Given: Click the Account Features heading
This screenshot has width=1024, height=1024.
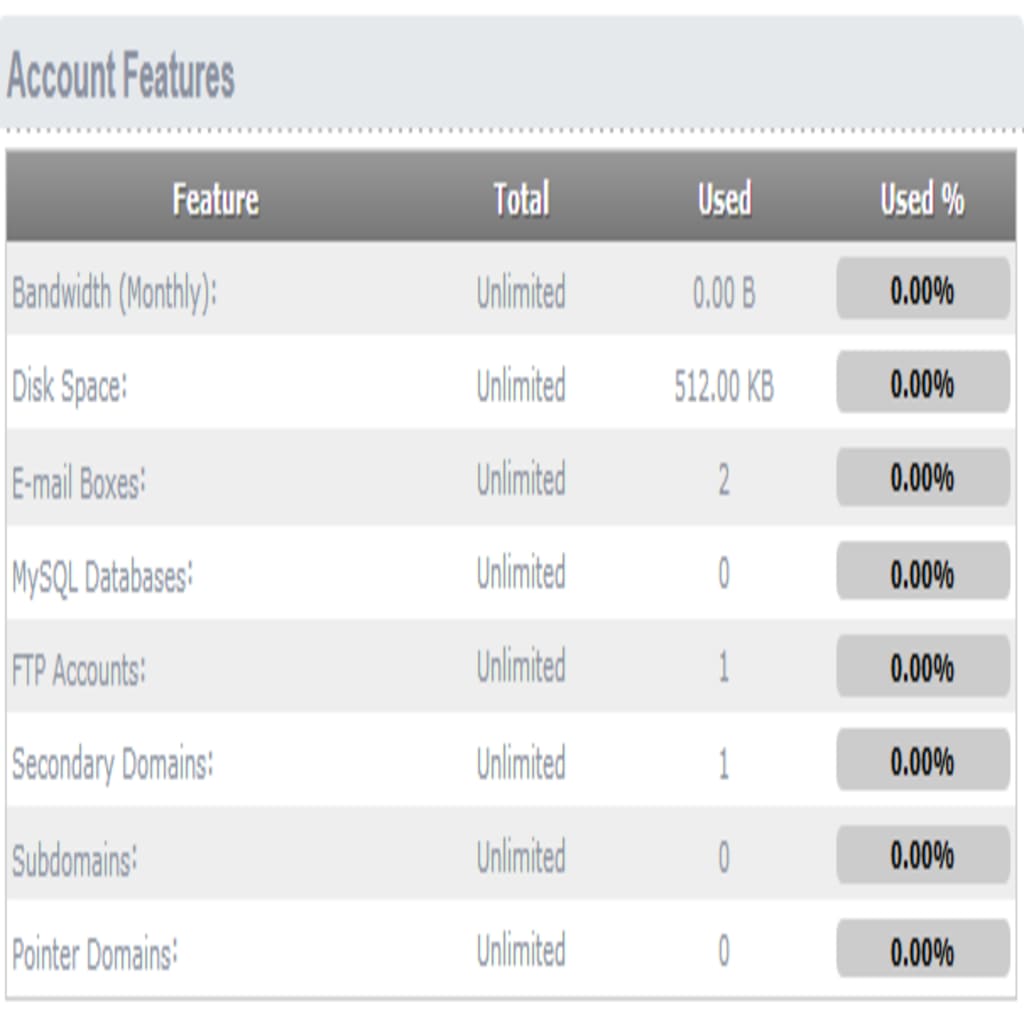Looking at the screenshot, I should click(x=120, y=76).
